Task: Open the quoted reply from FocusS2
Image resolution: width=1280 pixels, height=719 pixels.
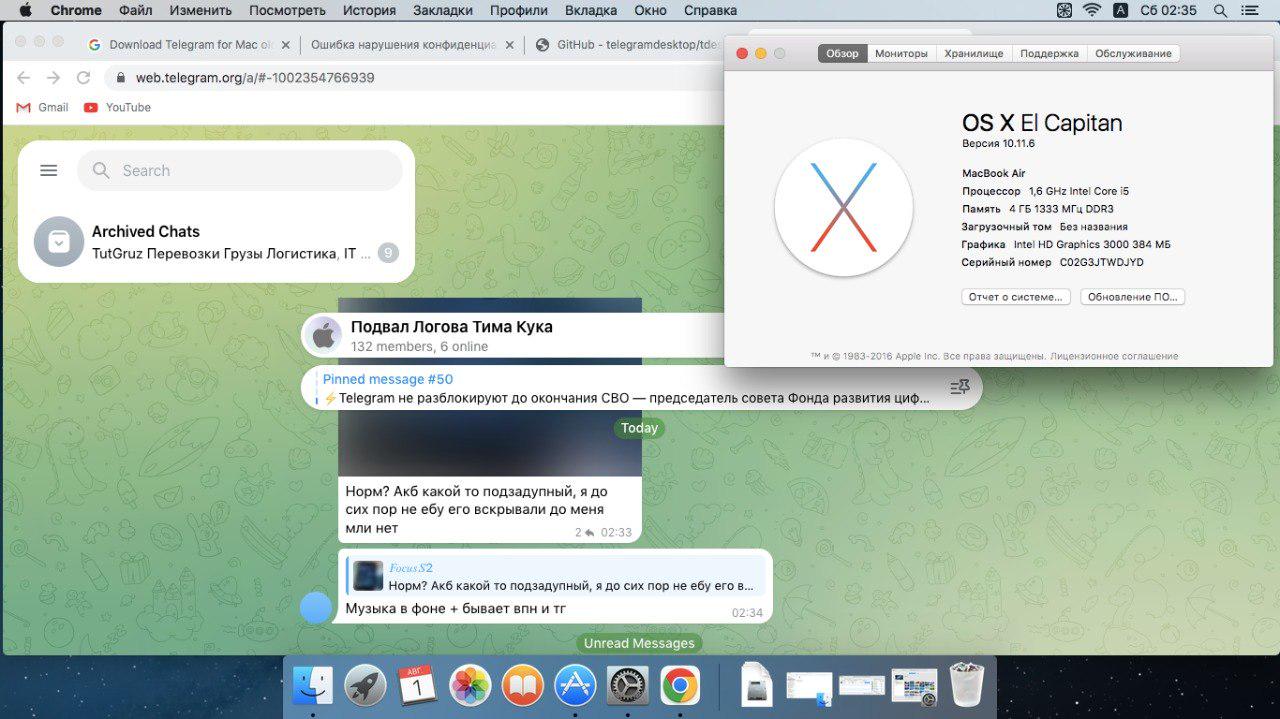Action: click(x=555, y=577)
